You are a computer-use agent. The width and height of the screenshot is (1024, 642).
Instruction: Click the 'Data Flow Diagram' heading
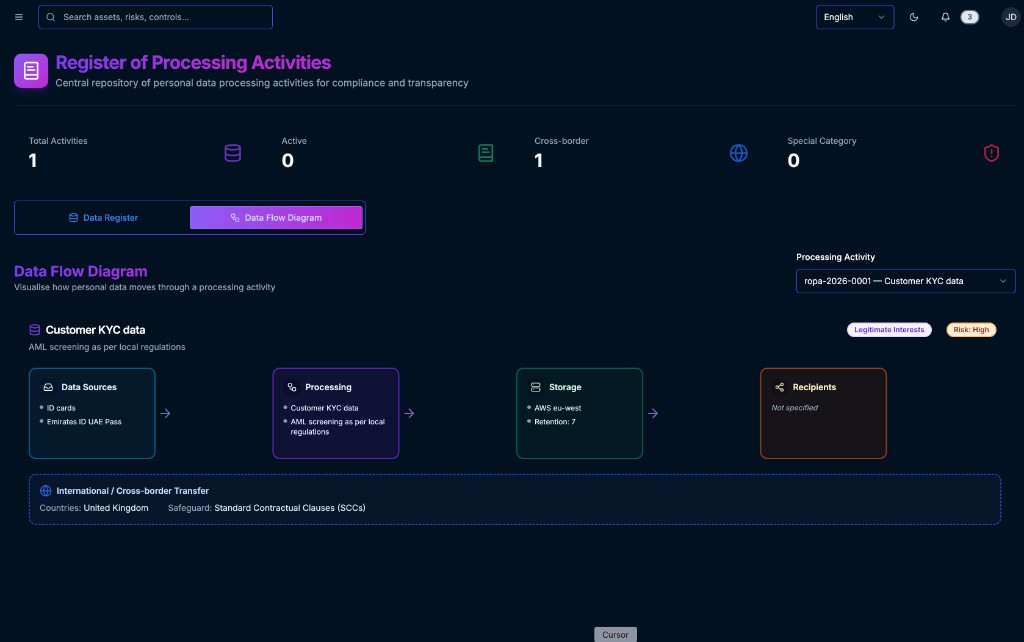(80, 271)
